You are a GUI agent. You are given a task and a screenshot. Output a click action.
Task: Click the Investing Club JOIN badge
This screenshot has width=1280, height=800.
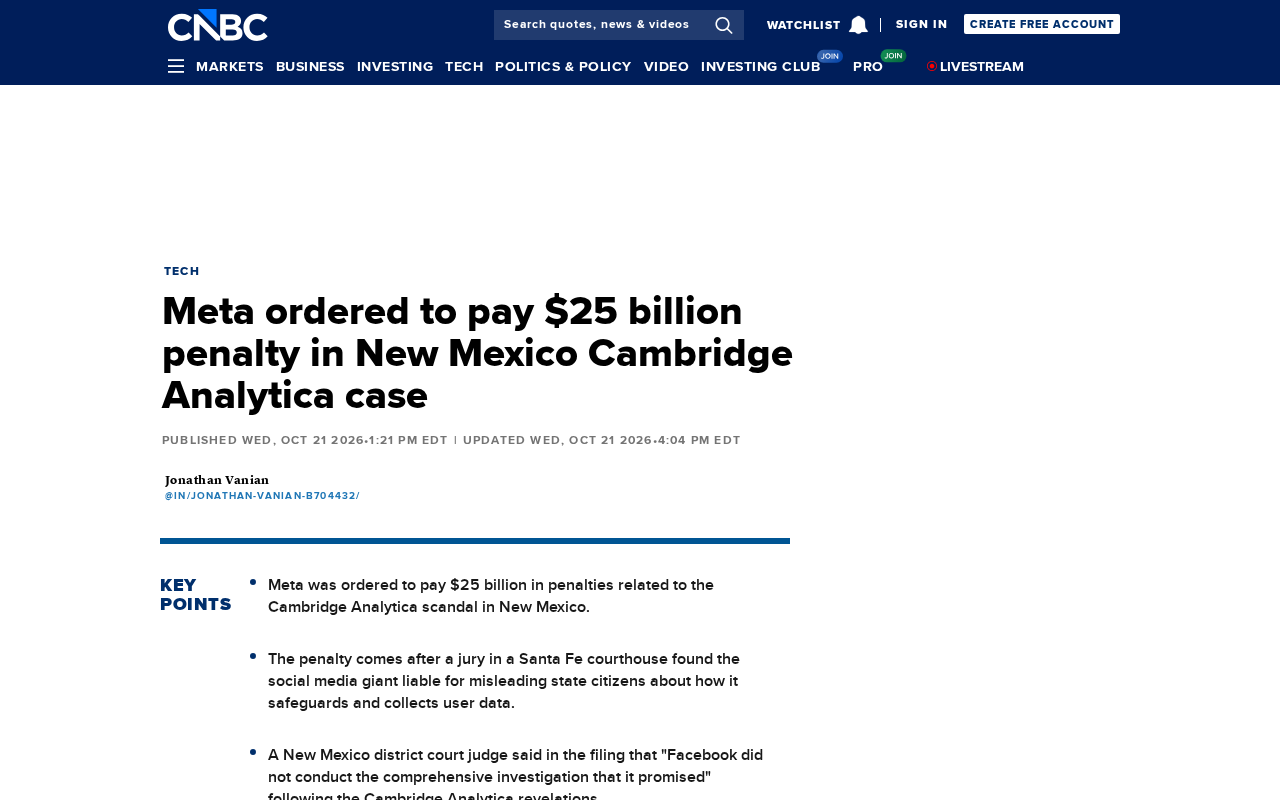(830, 56)
